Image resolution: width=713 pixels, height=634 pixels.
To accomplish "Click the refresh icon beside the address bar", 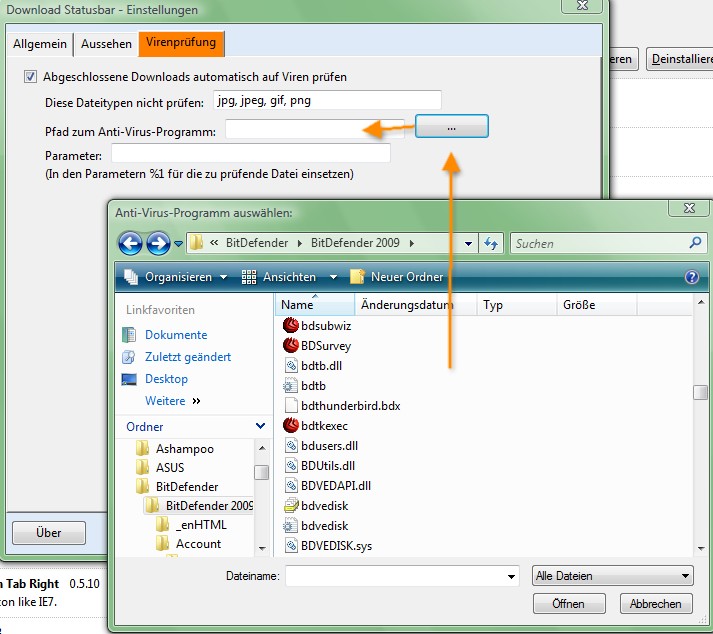I will point(491,243).
